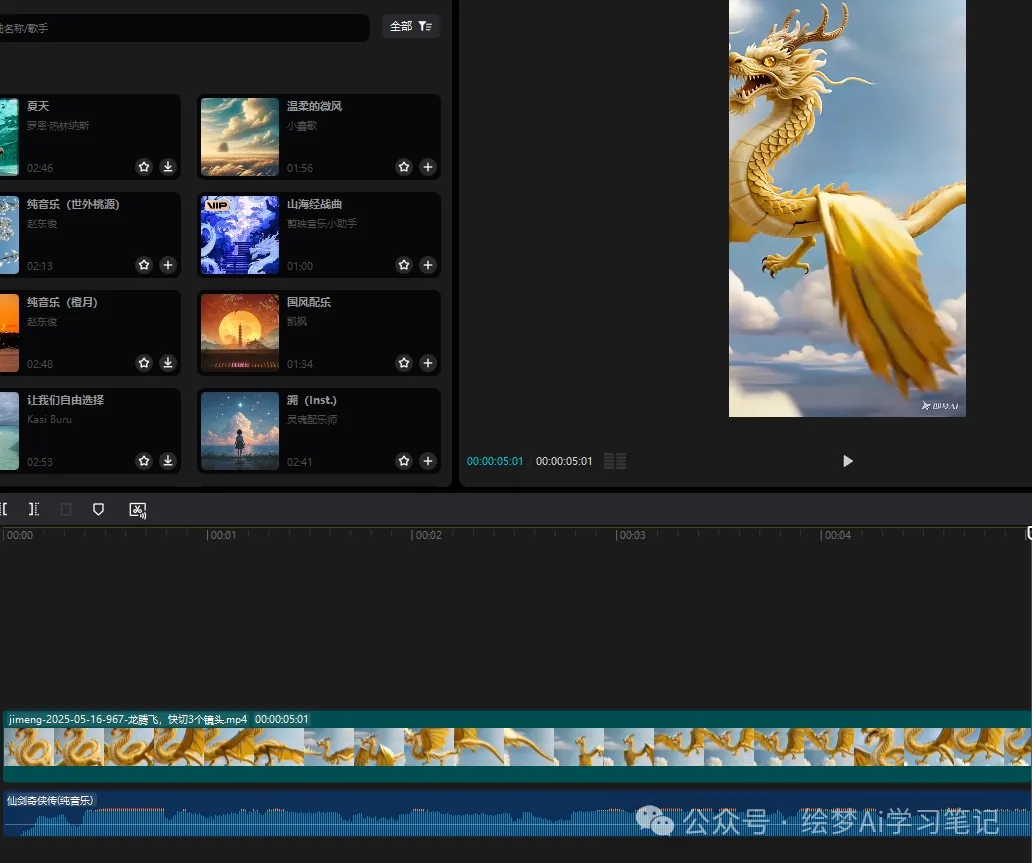Click the scissors auto-cut icon in timeline toolbar
The image size is (1032, 863).
click(138, 510)
